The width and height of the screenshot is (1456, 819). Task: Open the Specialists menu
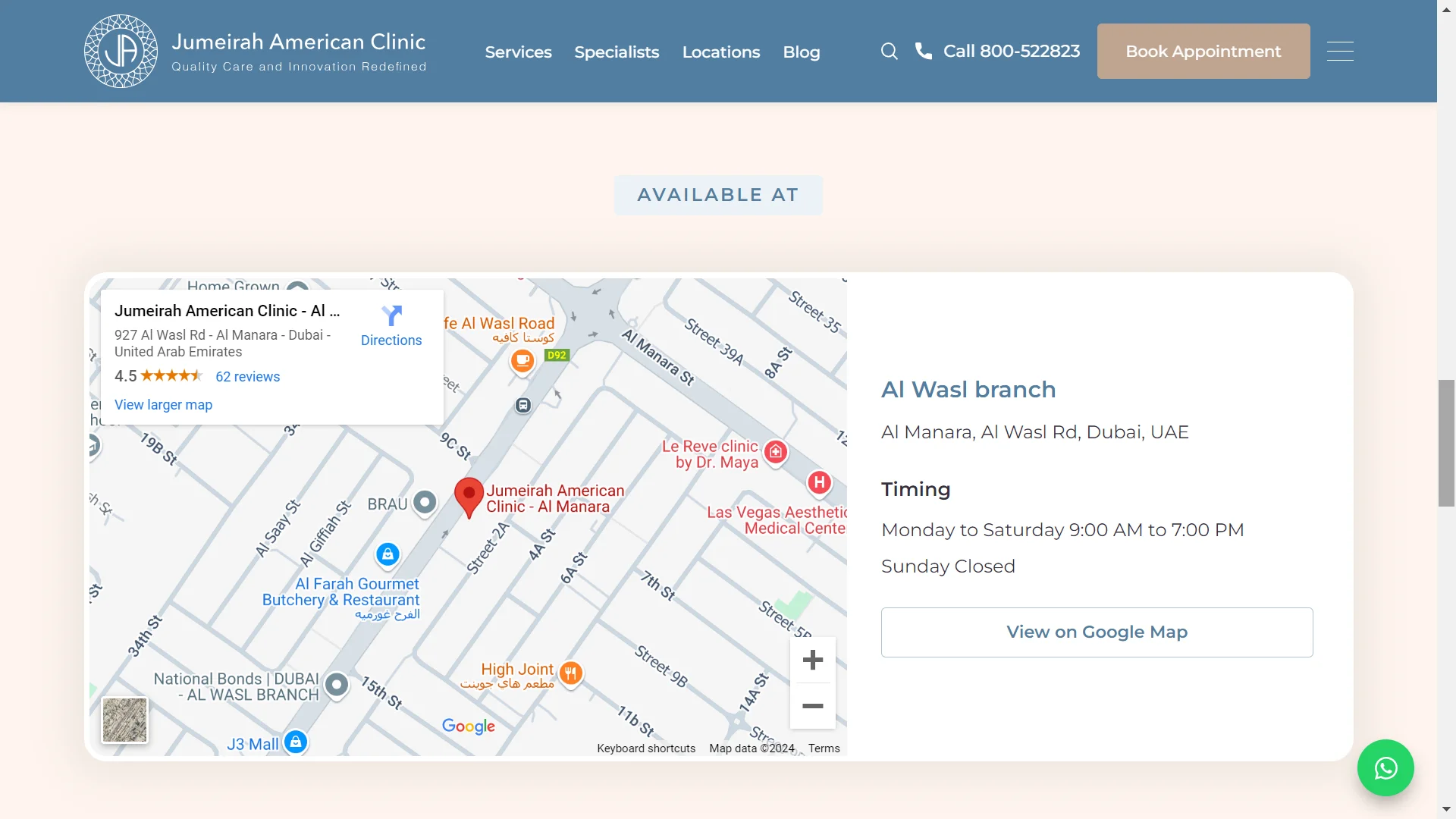pyautogui.click(x=617, y=52)
